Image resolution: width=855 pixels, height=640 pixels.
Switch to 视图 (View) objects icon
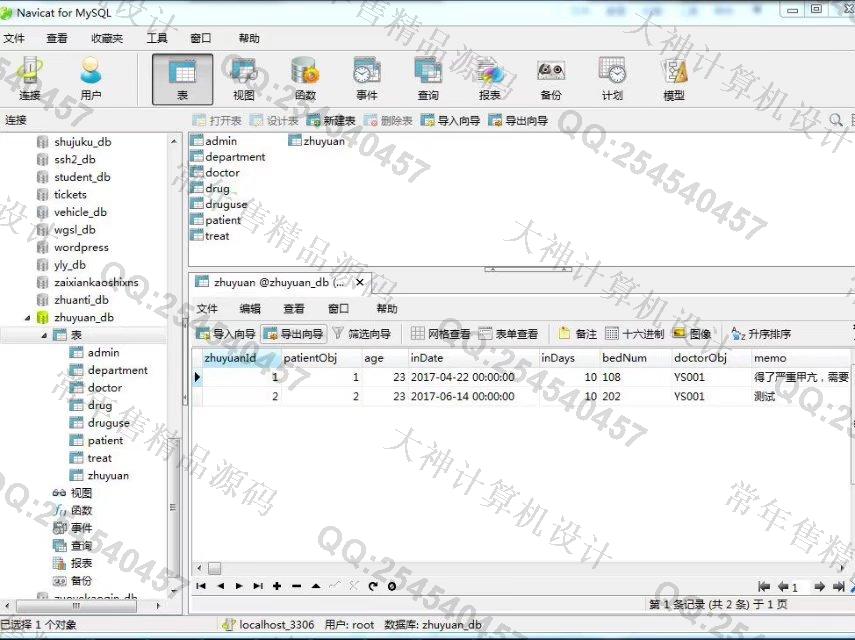click(x=244, y=80)
